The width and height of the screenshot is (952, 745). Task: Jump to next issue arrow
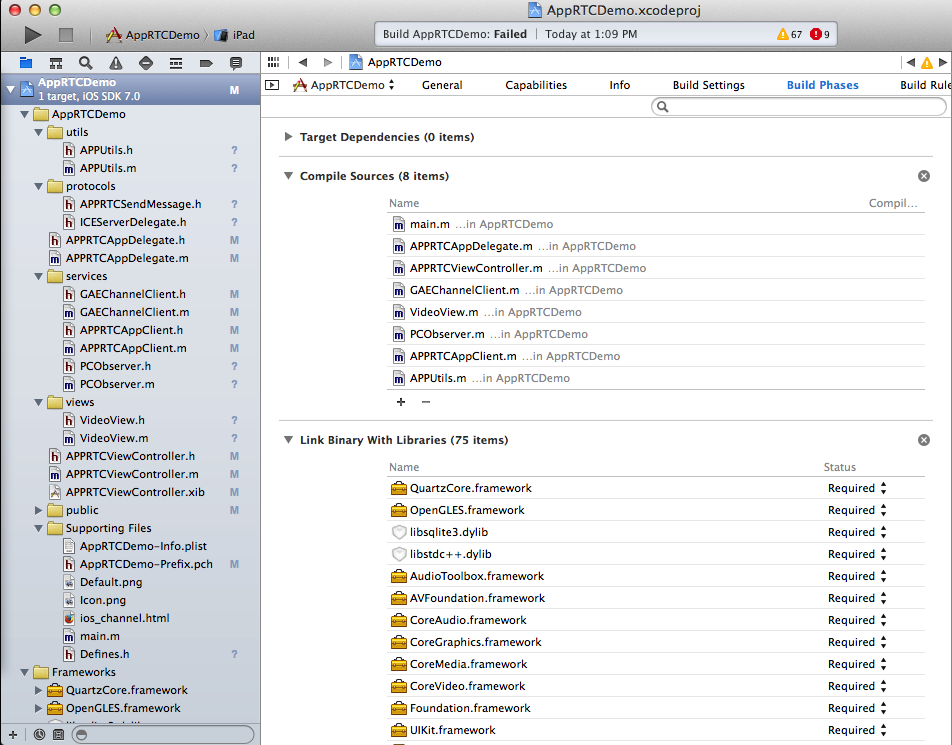[942, 62]
